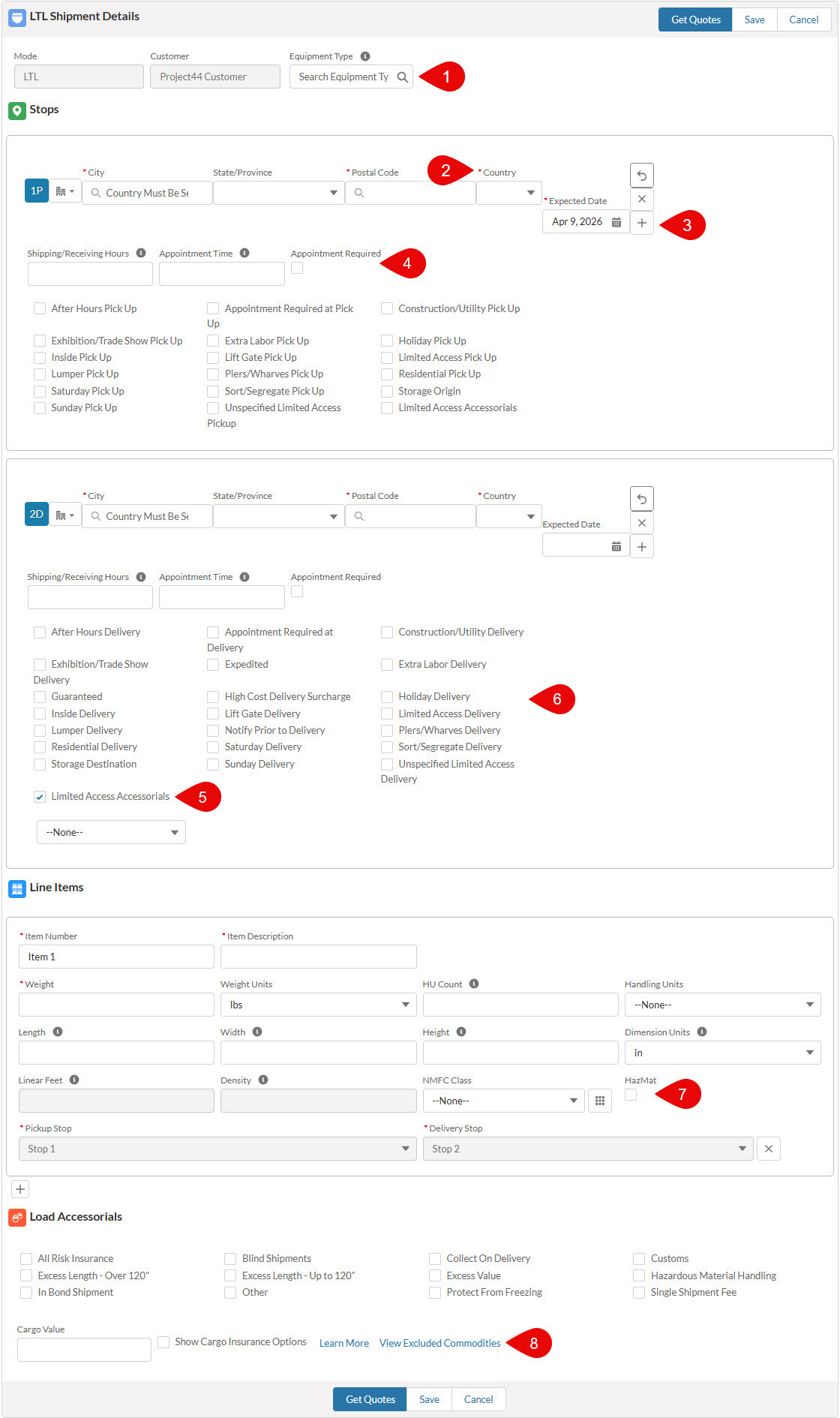This screenshot has height=1418, width=840.
Task: Remove stop 1P with the X icon
Action: [642, 200]
